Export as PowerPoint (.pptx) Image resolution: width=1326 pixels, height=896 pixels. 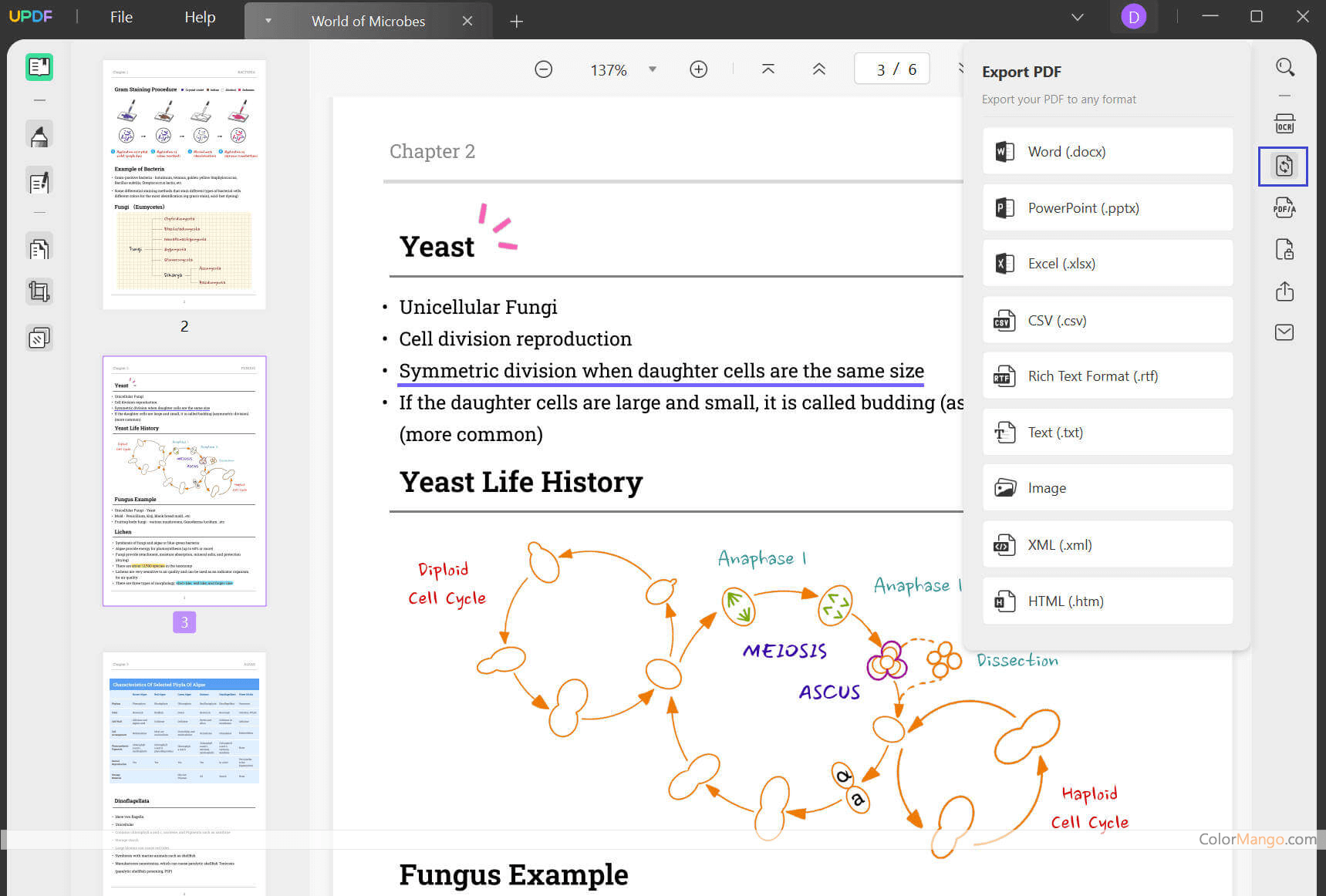1107,208
